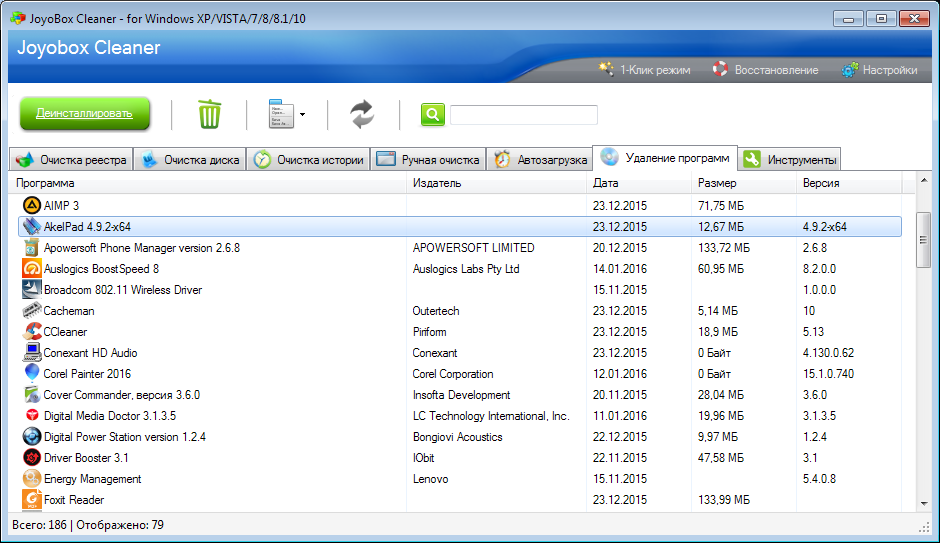Open Восстановление restore option
Image resolution: width=940 pixels, height=543 pixels.
[x=765, y=70]
